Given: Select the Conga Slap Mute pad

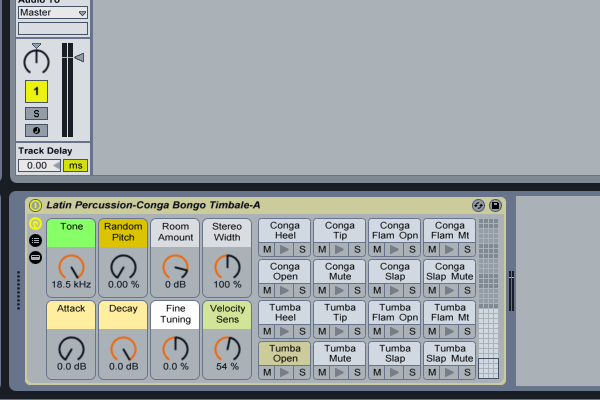Looking at the screenshot, I should pos(449,272).
